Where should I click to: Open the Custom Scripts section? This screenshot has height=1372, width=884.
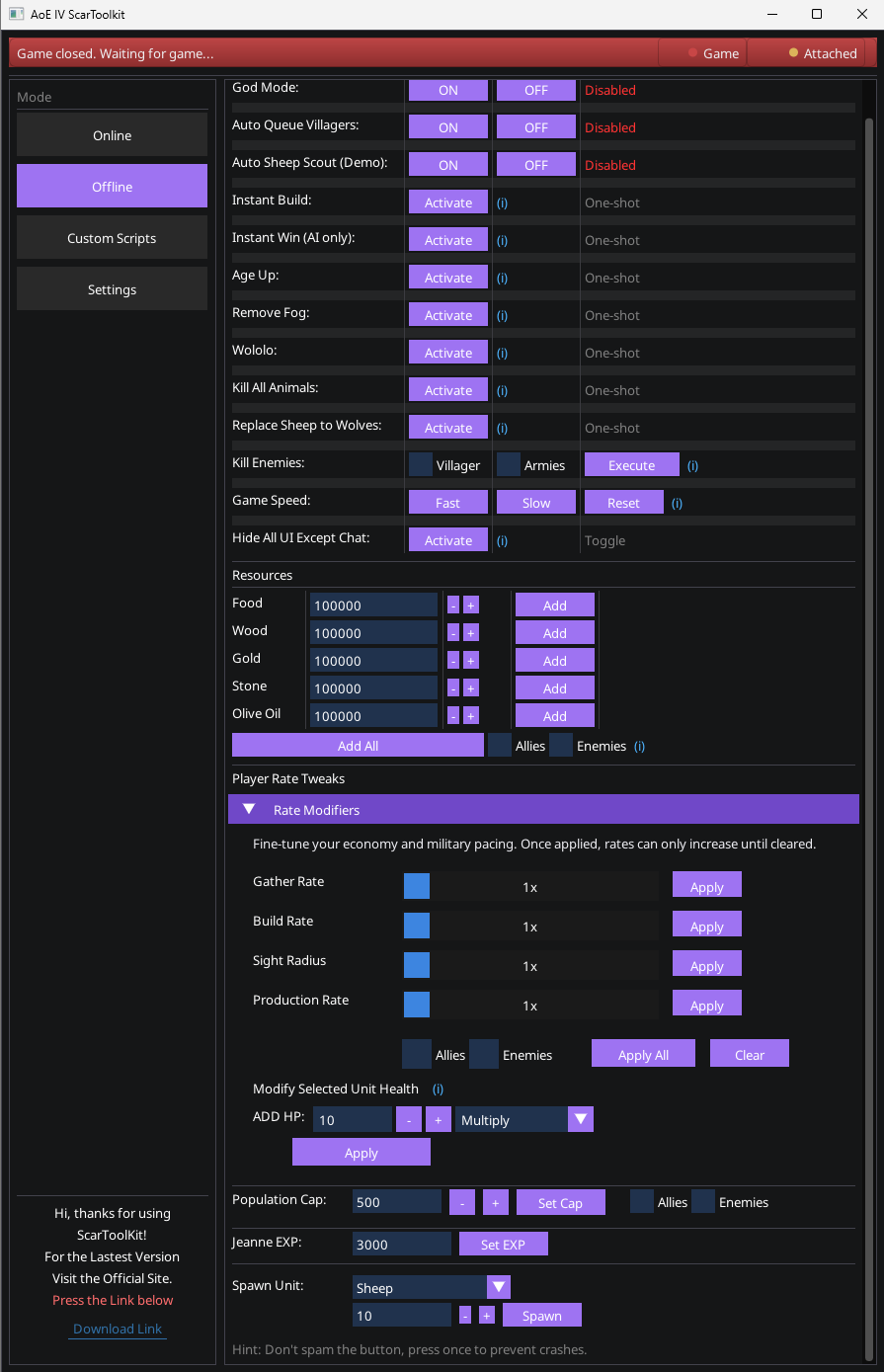pyautogui.click(x=112, y=237)
